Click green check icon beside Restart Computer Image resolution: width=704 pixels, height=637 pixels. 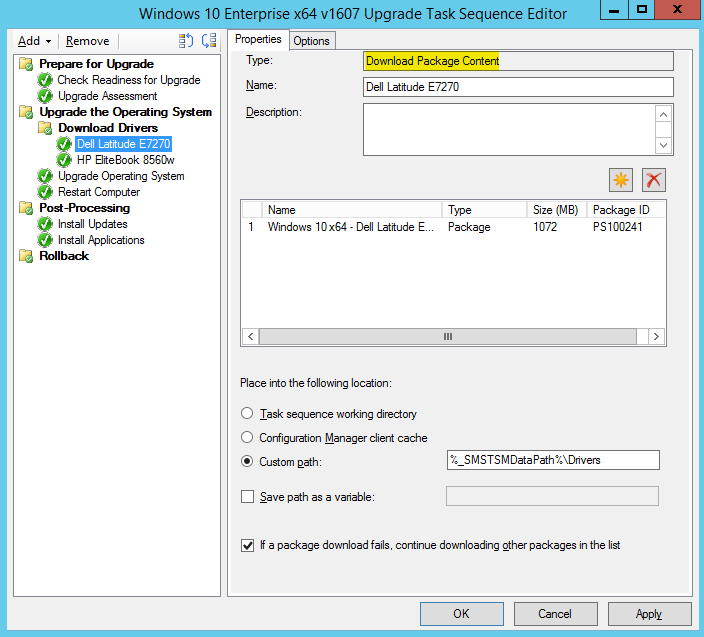[x=45, y=192]
